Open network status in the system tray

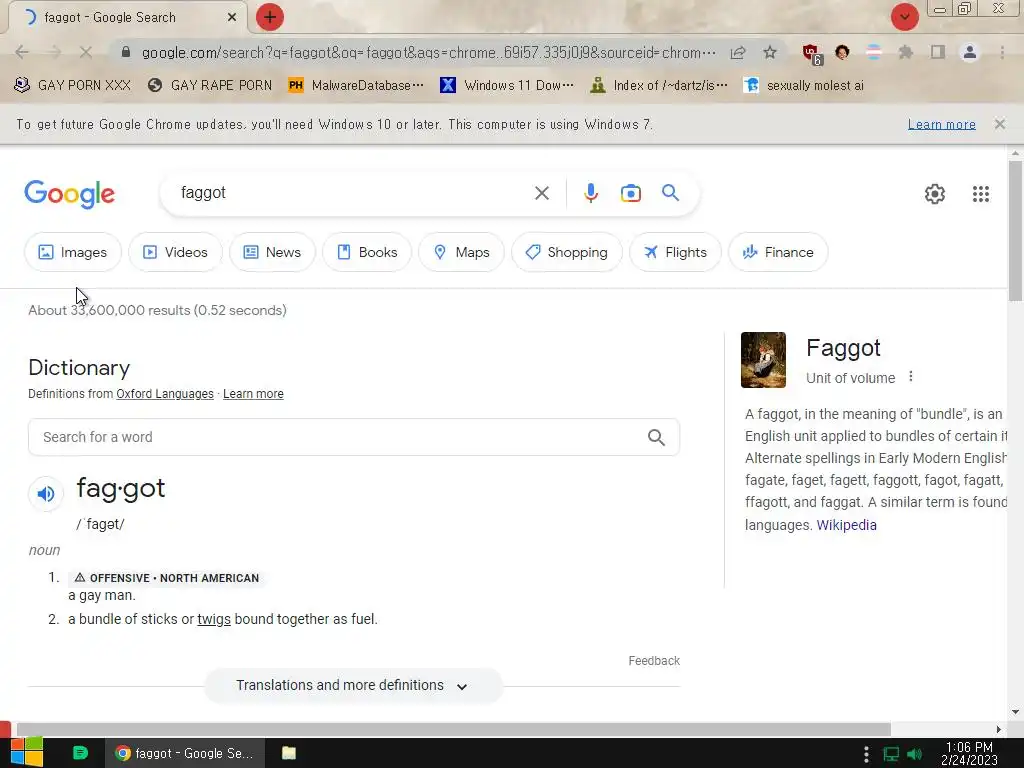point(891,754)
